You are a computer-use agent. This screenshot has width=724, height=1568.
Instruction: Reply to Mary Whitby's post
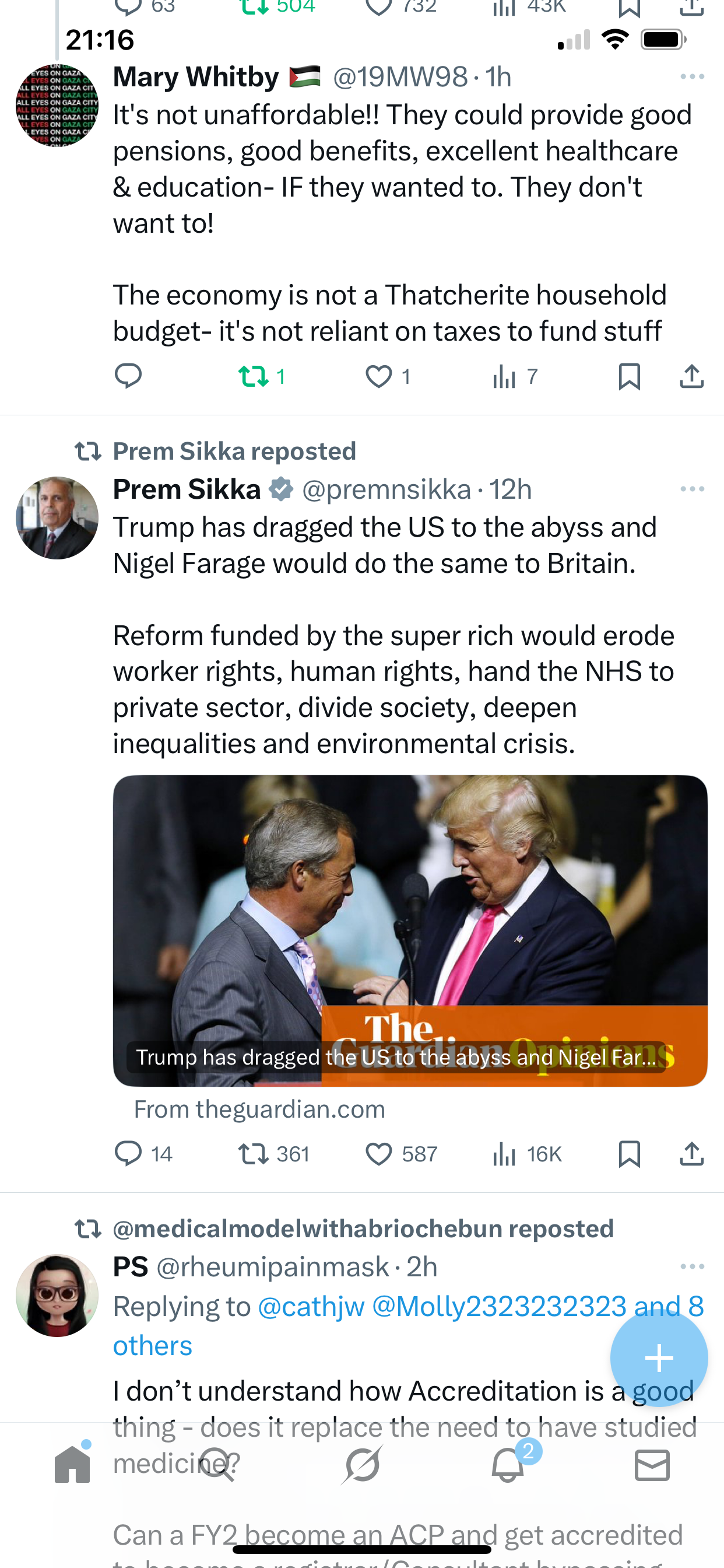click(128, 376)
